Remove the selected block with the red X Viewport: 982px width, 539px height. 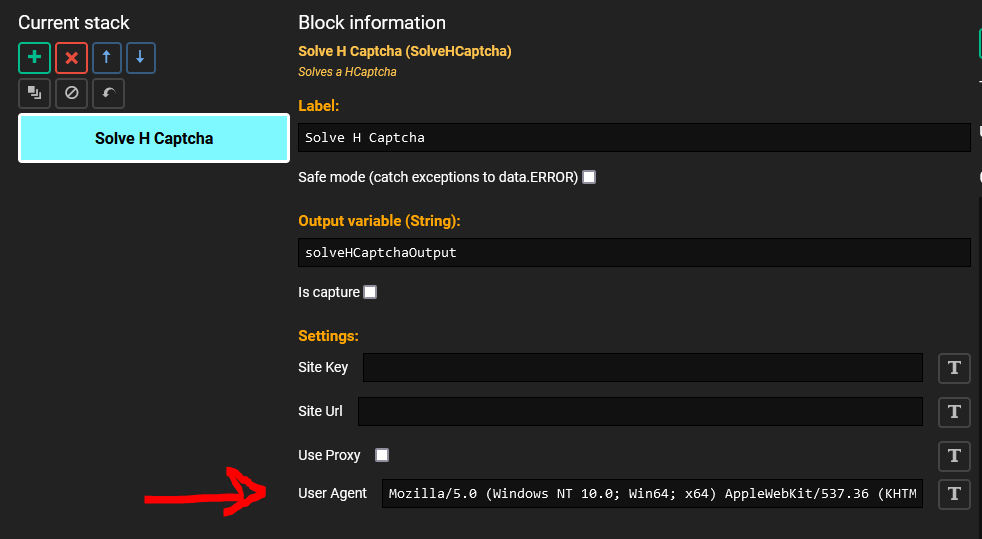(71, 58)
